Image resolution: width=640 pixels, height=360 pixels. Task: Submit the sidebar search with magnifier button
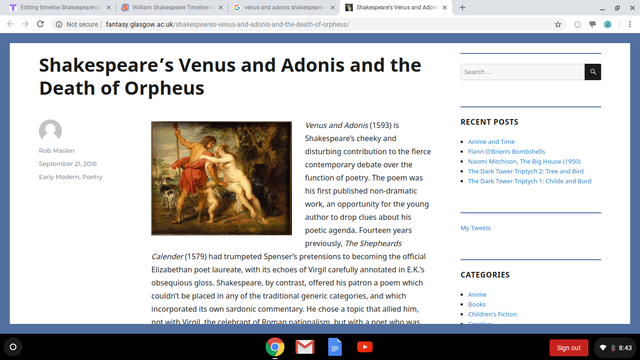coord(593,72)
